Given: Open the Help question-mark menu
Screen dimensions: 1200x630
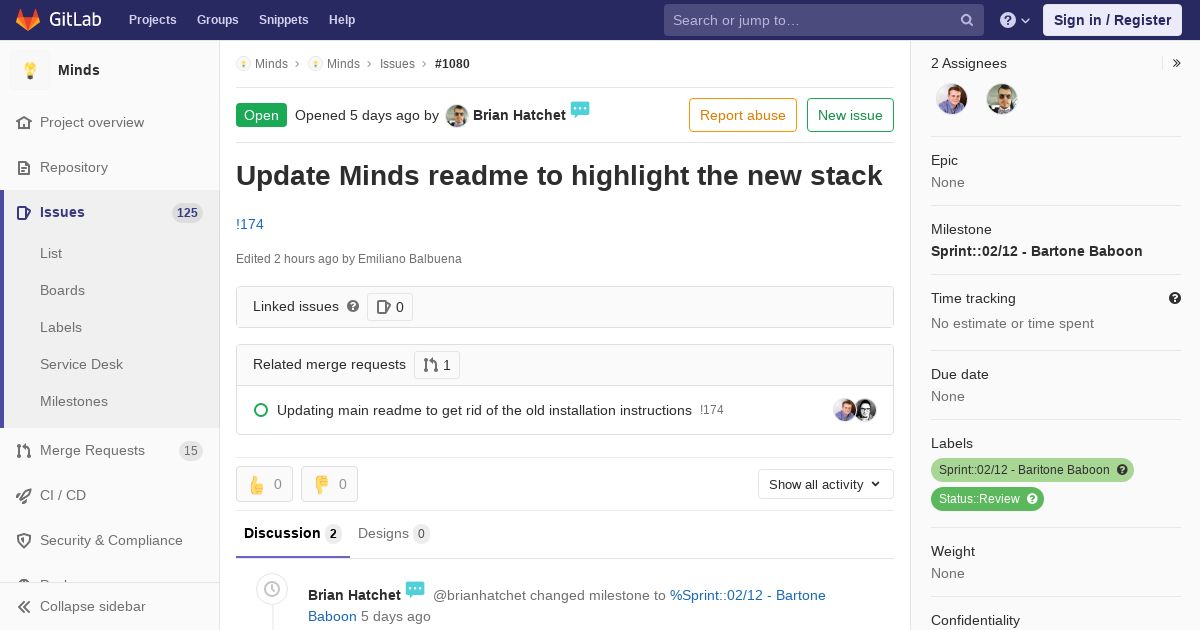Looking at the screenshot, I should 1015,20.
